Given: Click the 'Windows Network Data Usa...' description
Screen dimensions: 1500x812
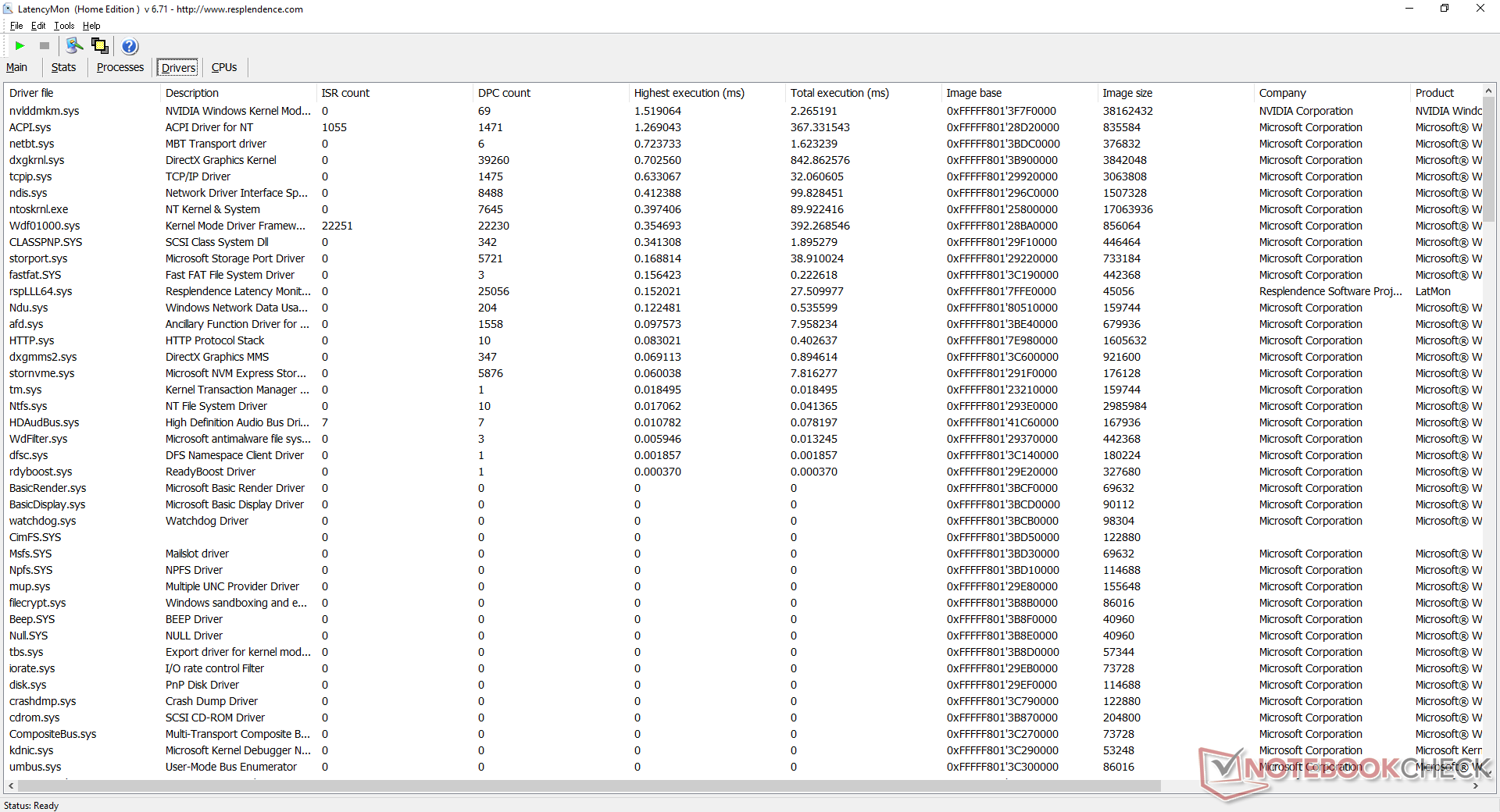Looking at the screenshot, I should coord(237,308).
